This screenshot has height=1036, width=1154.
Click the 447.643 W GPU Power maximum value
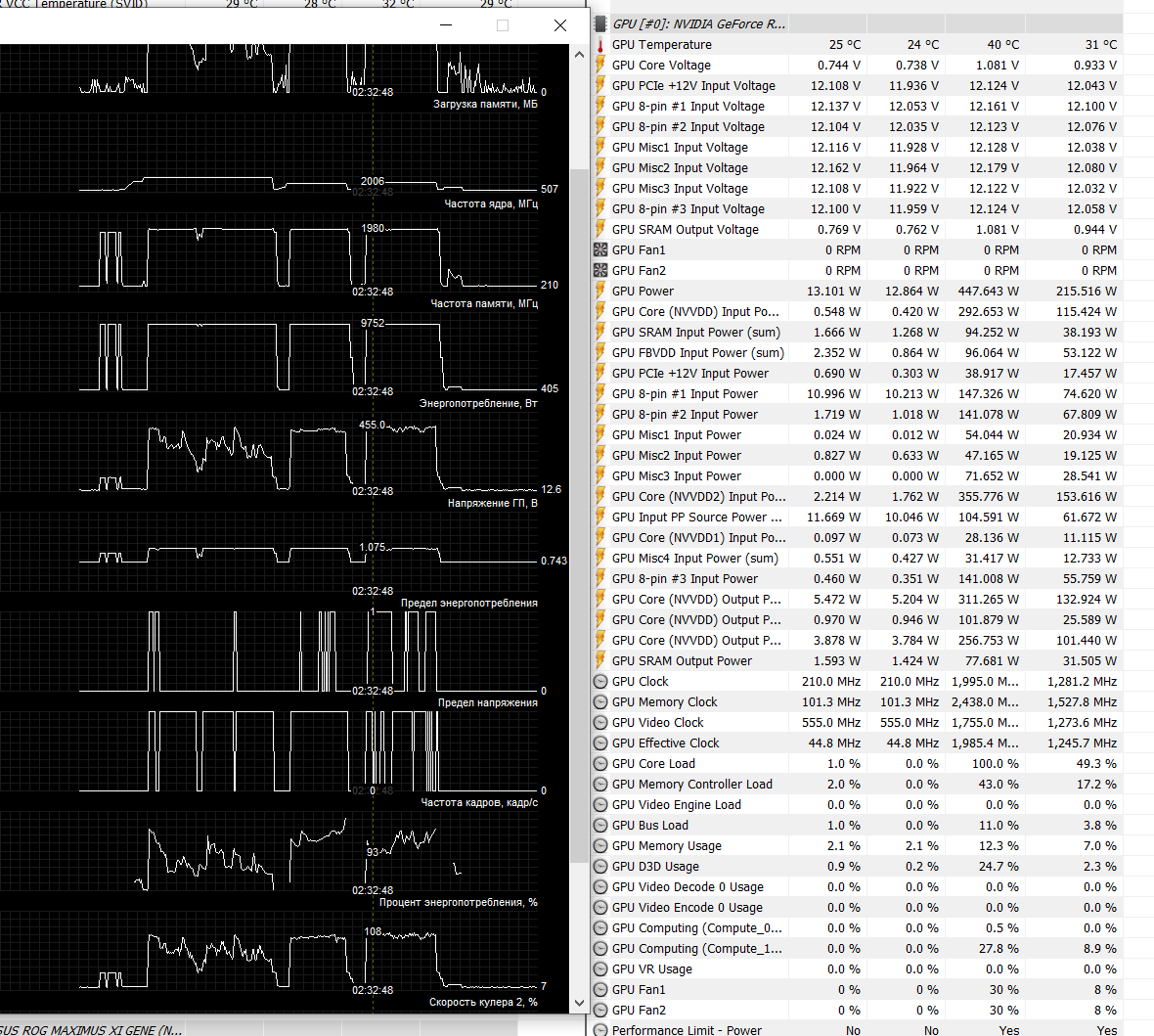(x=988, y=292)
